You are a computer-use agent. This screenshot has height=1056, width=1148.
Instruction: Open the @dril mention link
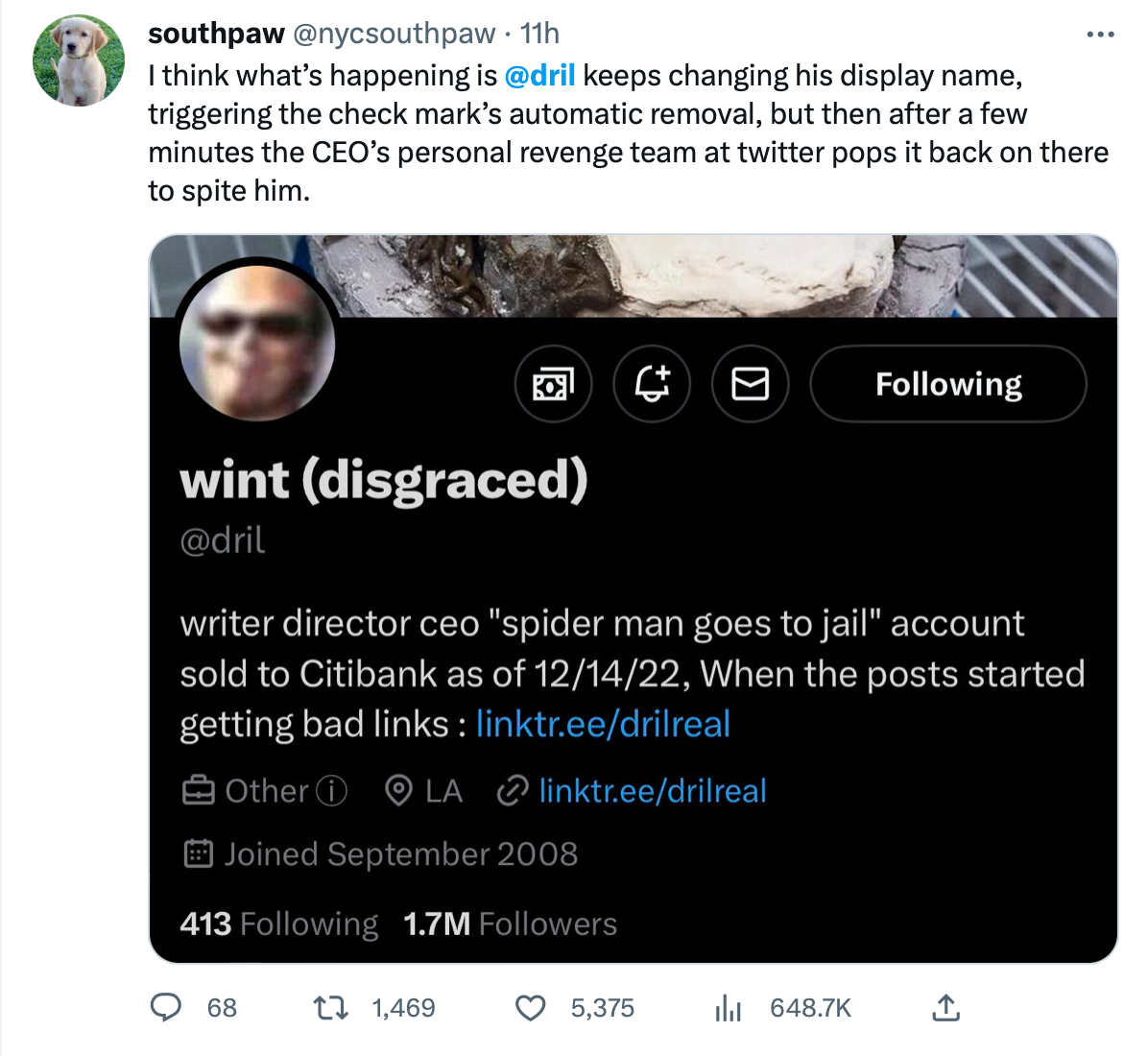(539, 75)
